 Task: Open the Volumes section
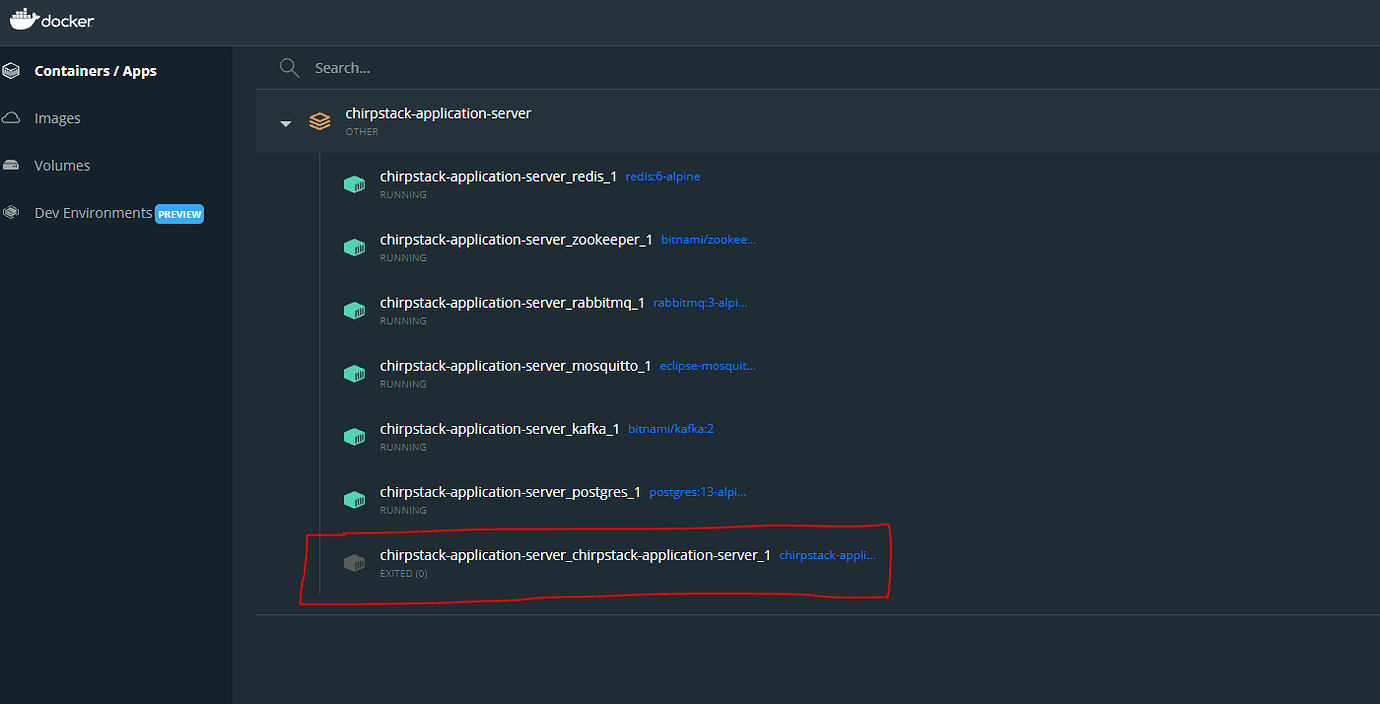[62, 166]
